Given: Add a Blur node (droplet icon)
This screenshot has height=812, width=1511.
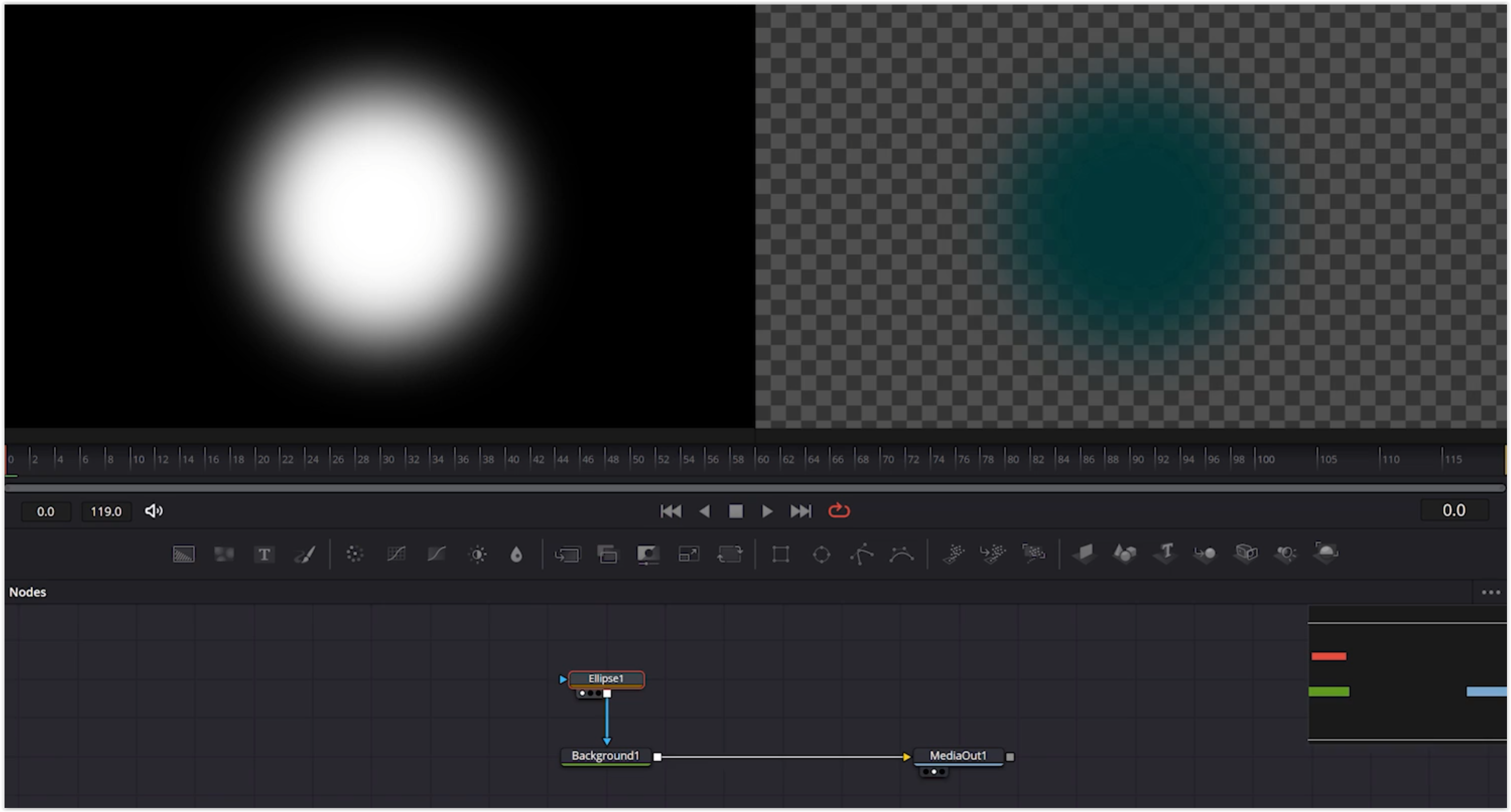Looking at the screenshot, I should 516,554.
